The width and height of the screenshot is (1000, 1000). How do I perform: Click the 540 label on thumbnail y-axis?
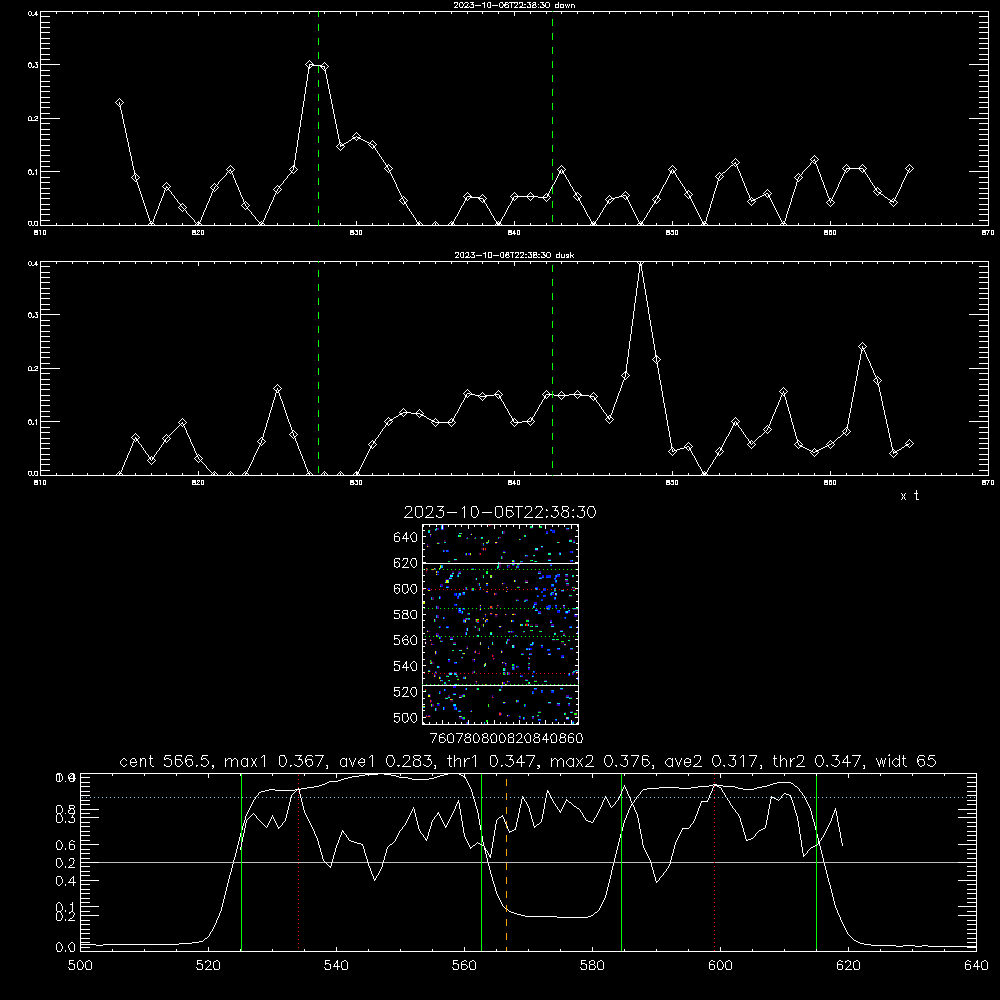[x=406, y=666]
